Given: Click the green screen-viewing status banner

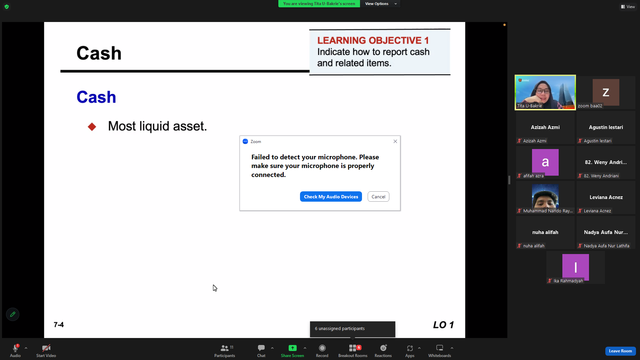Looking at the screenshot, I should [x=319, y=4].
